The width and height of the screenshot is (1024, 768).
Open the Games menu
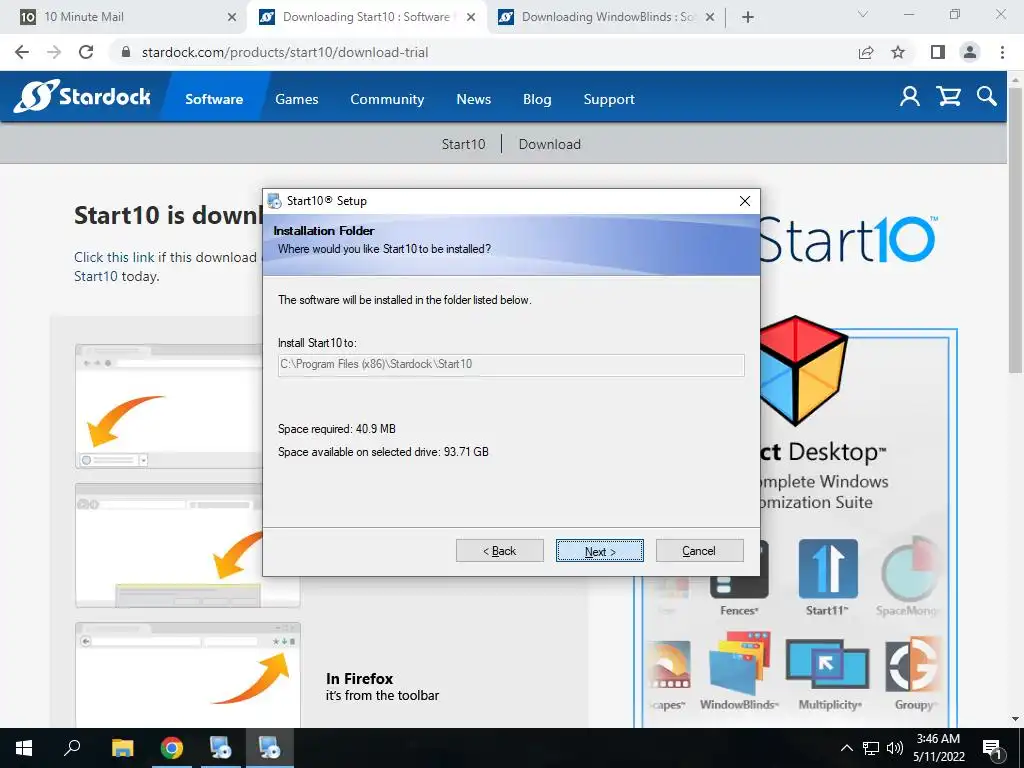(x=296, y=99)
